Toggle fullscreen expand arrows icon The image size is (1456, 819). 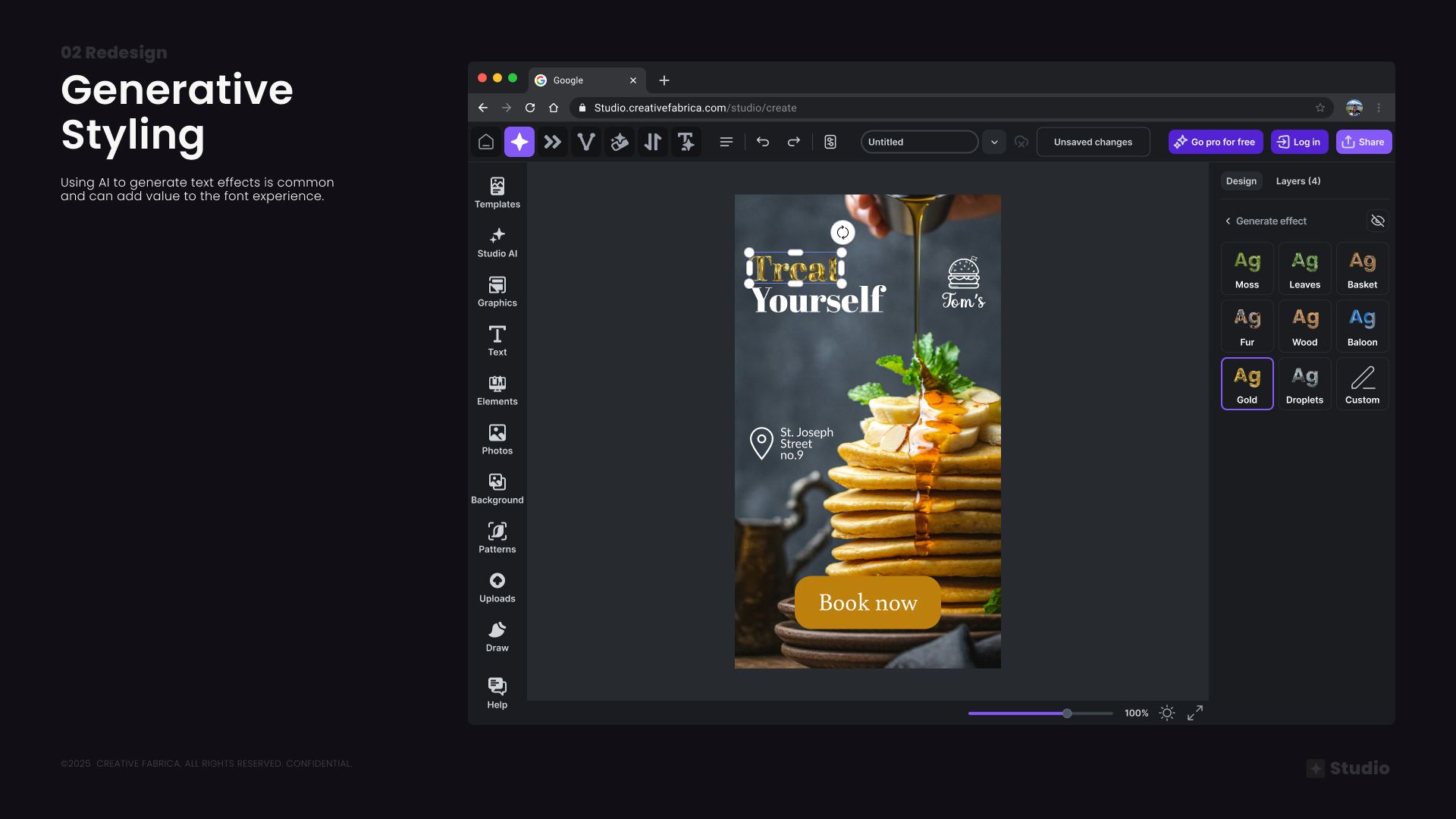[x=1195, y=713]
